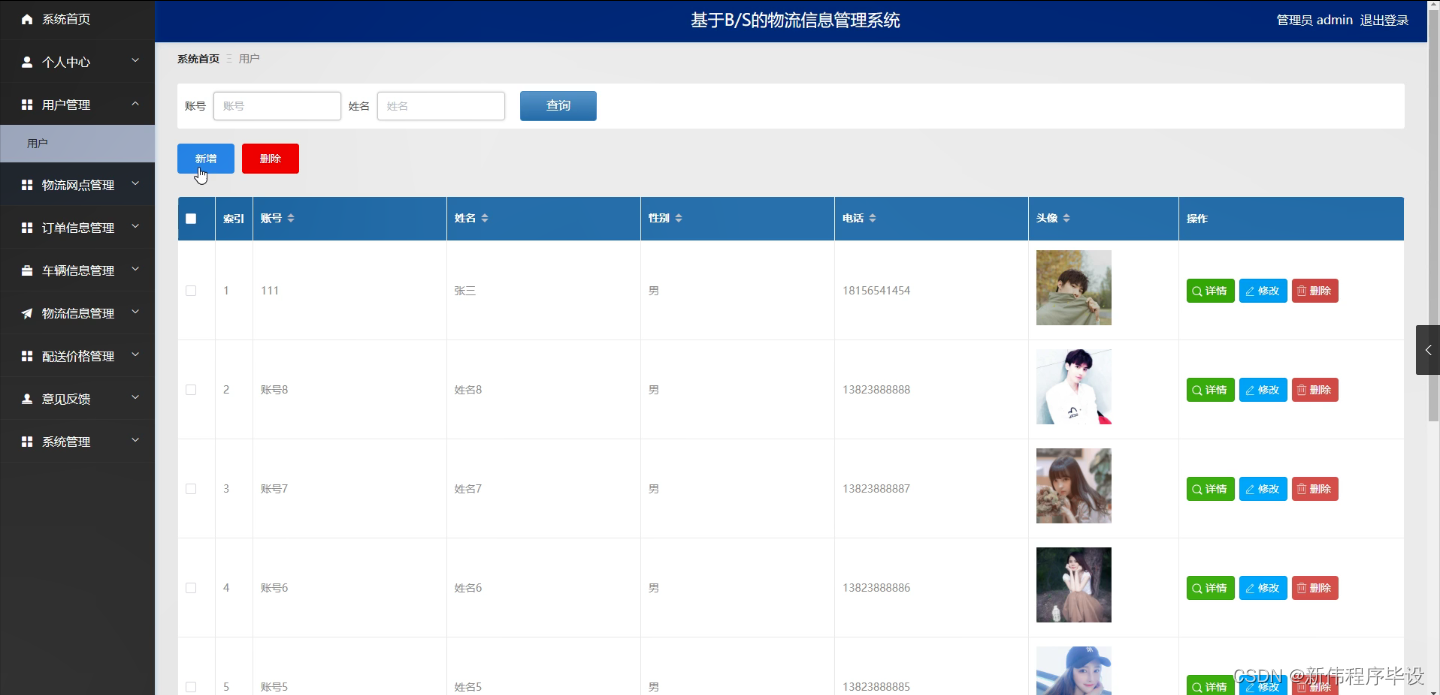Click phone number 18156541454
Image resolution: width=1440 pixels, height=695 pixels.
click(876, 291)
